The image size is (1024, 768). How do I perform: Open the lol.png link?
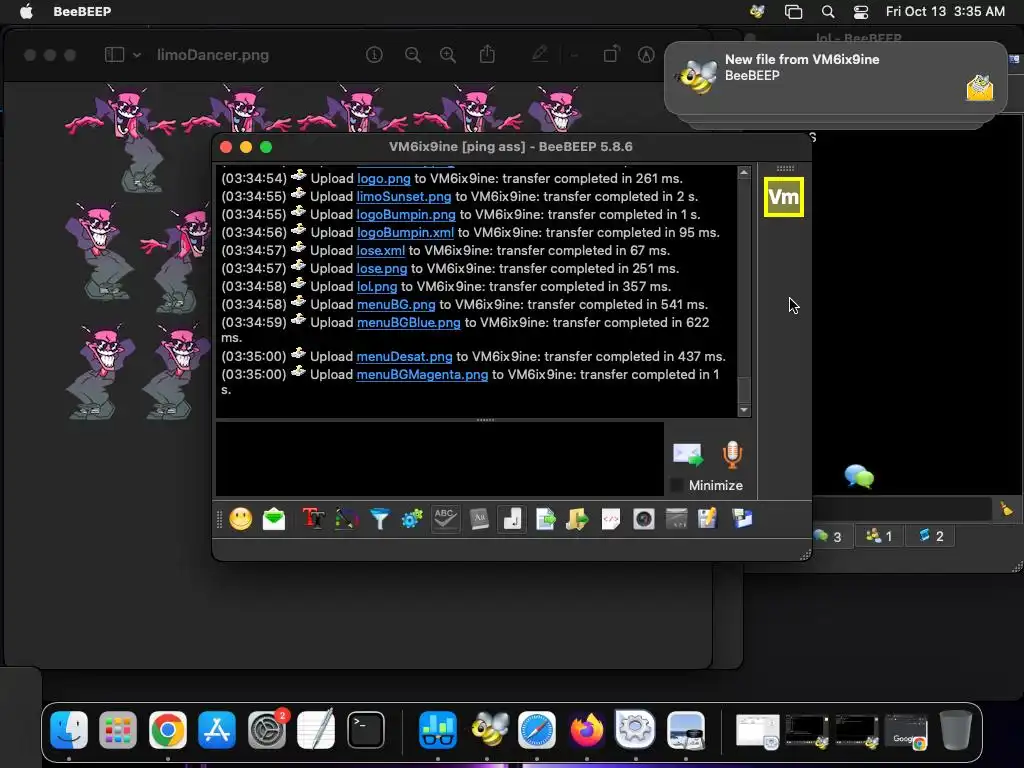377,287
